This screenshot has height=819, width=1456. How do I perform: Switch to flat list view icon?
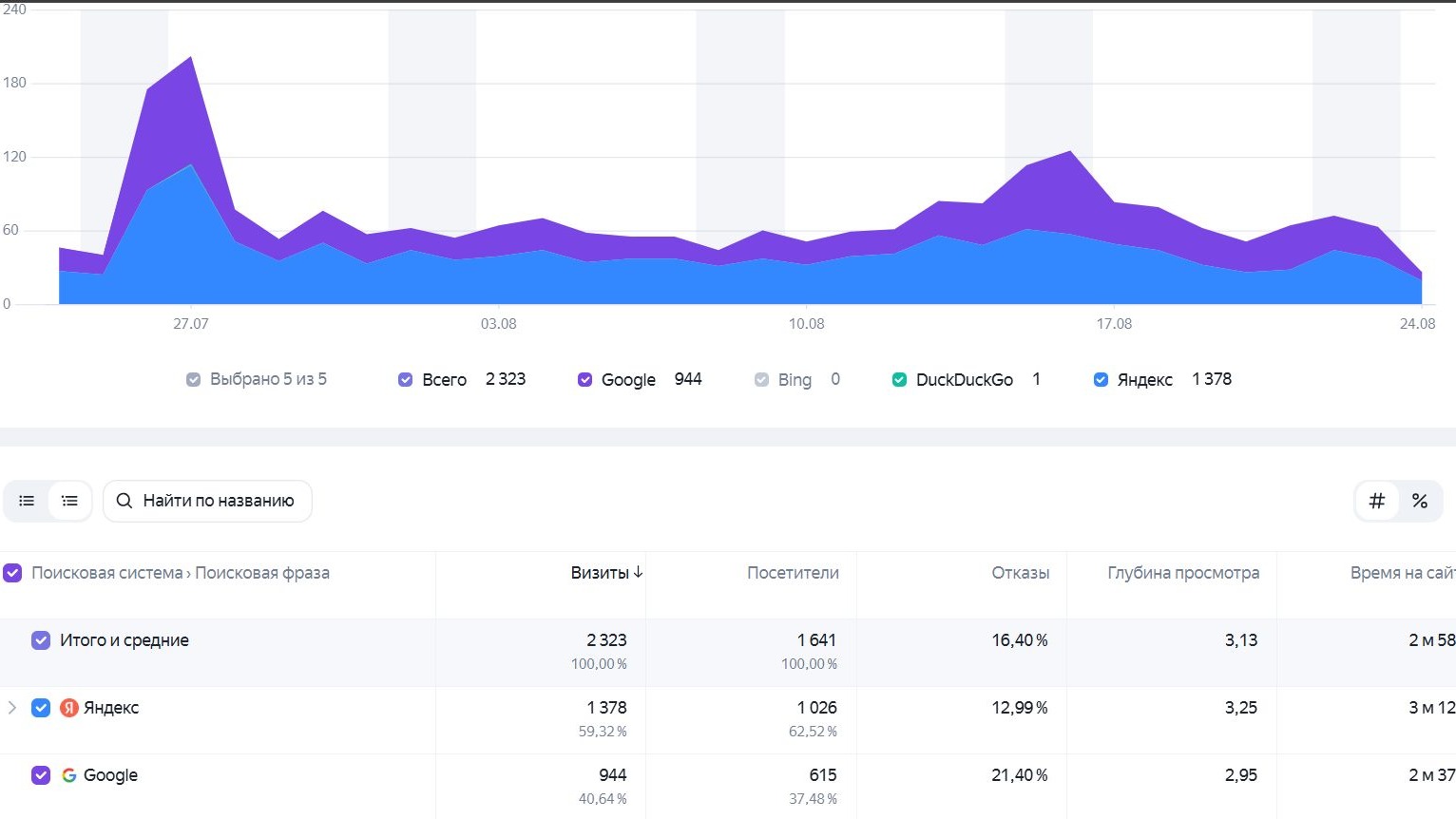(x=27, y=501)
